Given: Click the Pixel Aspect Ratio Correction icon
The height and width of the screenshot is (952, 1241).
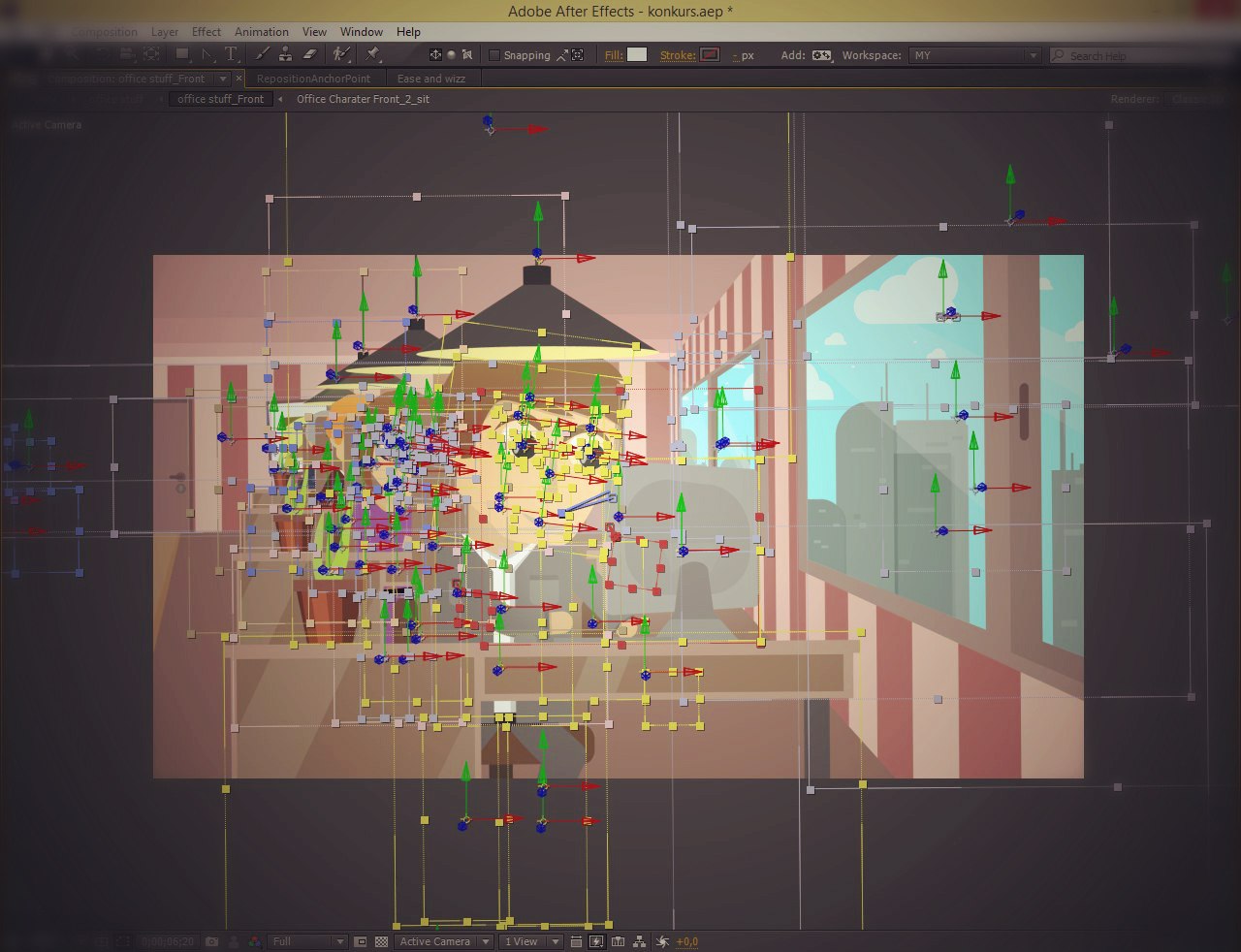Looking at the screenshot, I should coord(576,941).
